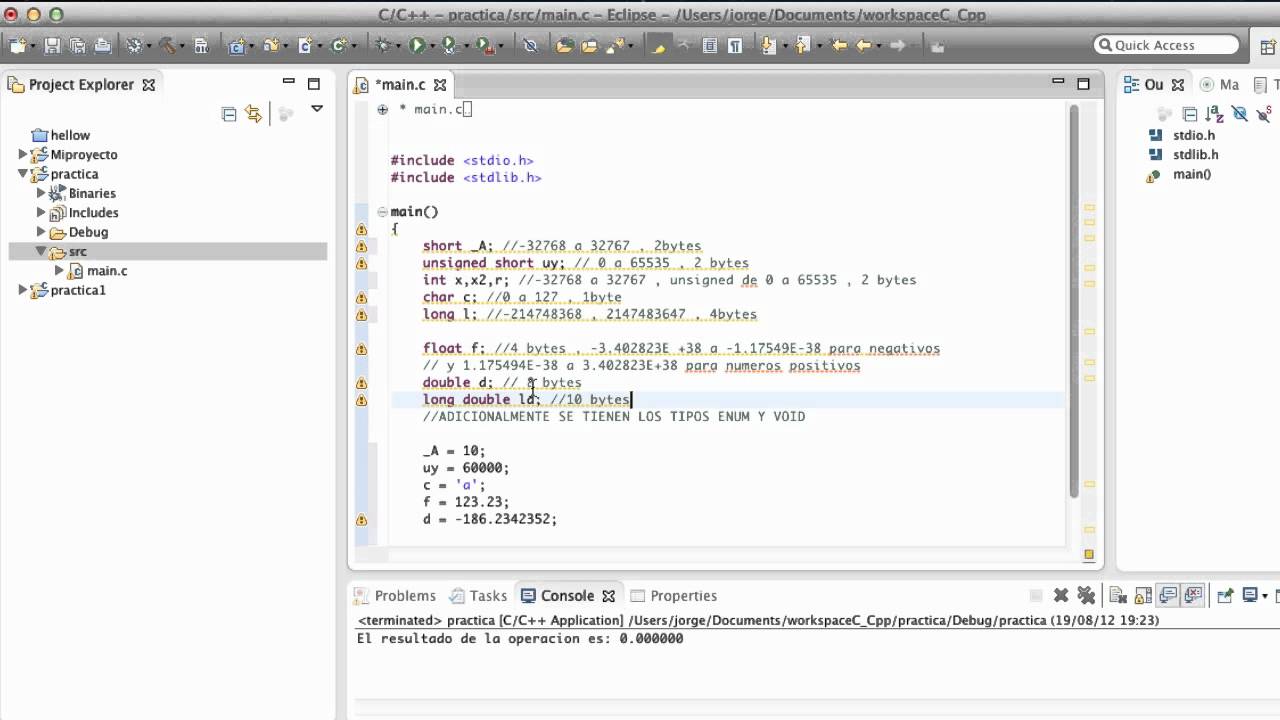Click Remove Launch X icon in Console
The width and height of the screenshot is (1280, 720).
(1061, 596)
